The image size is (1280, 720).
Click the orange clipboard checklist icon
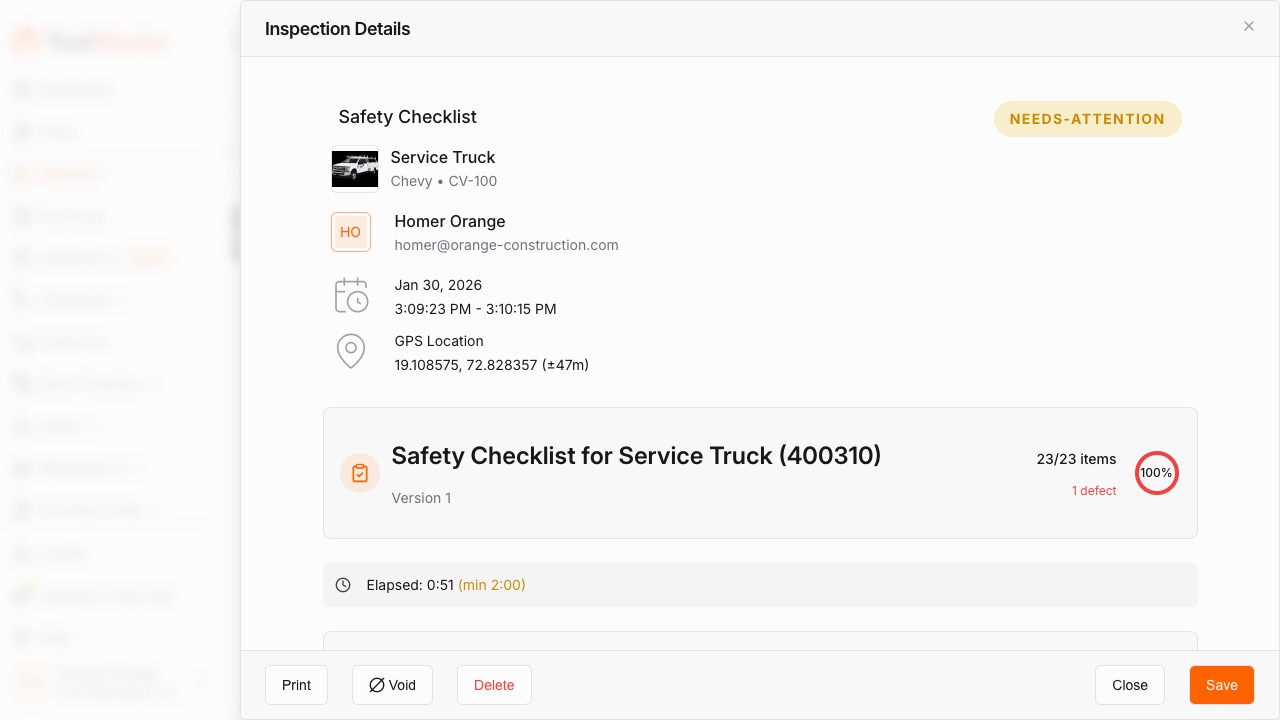[x=360, y=473]
